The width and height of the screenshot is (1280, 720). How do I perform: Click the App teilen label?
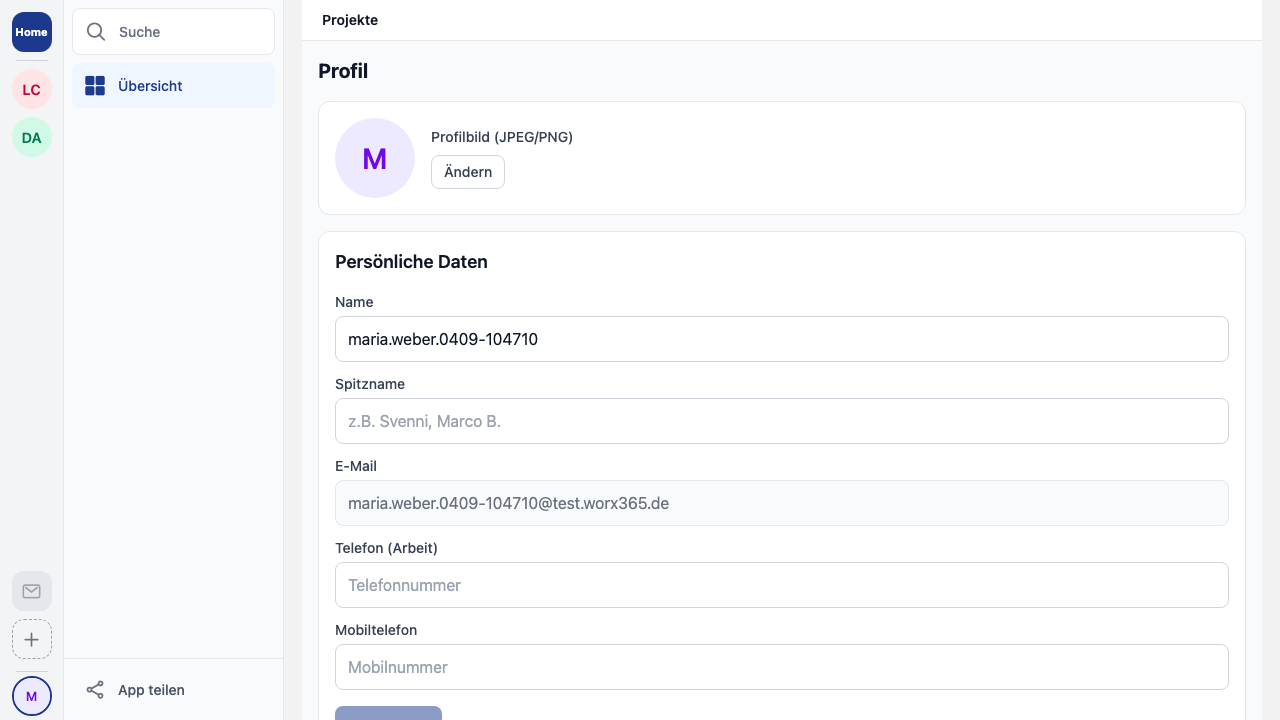[151, 690]
